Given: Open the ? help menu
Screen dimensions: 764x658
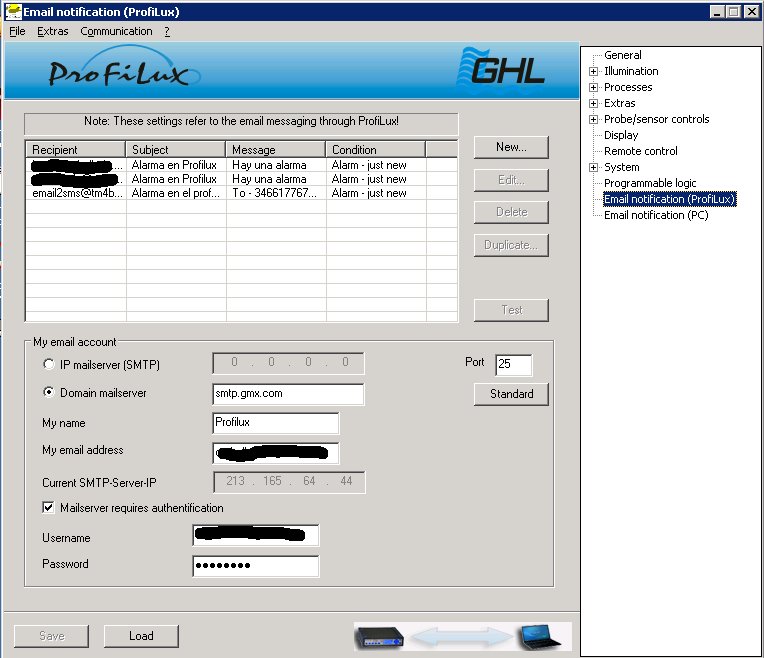Looking at the screenshot, I should [167, 31].
